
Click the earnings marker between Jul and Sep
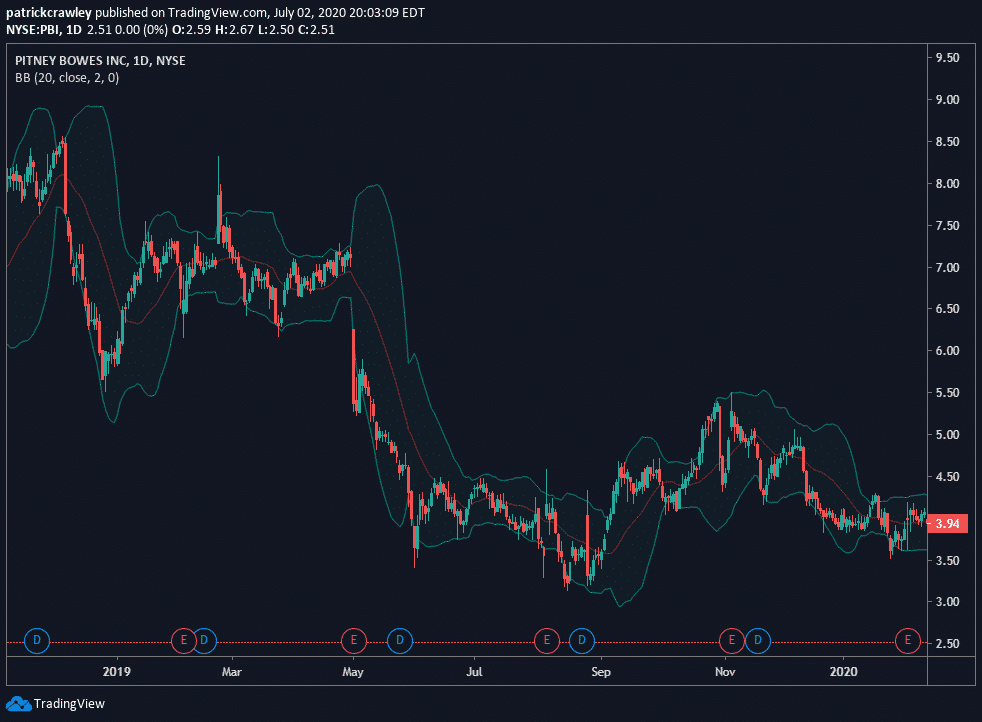547,641
